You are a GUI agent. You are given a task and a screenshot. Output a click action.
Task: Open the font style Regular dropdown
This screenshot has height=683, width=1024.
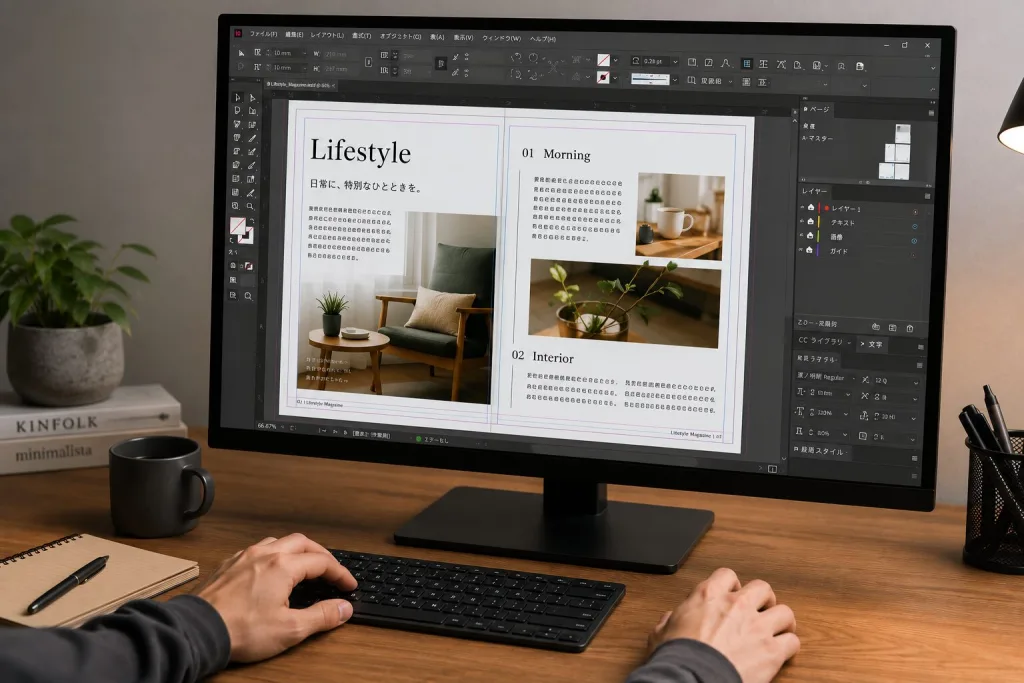(854, 379)
